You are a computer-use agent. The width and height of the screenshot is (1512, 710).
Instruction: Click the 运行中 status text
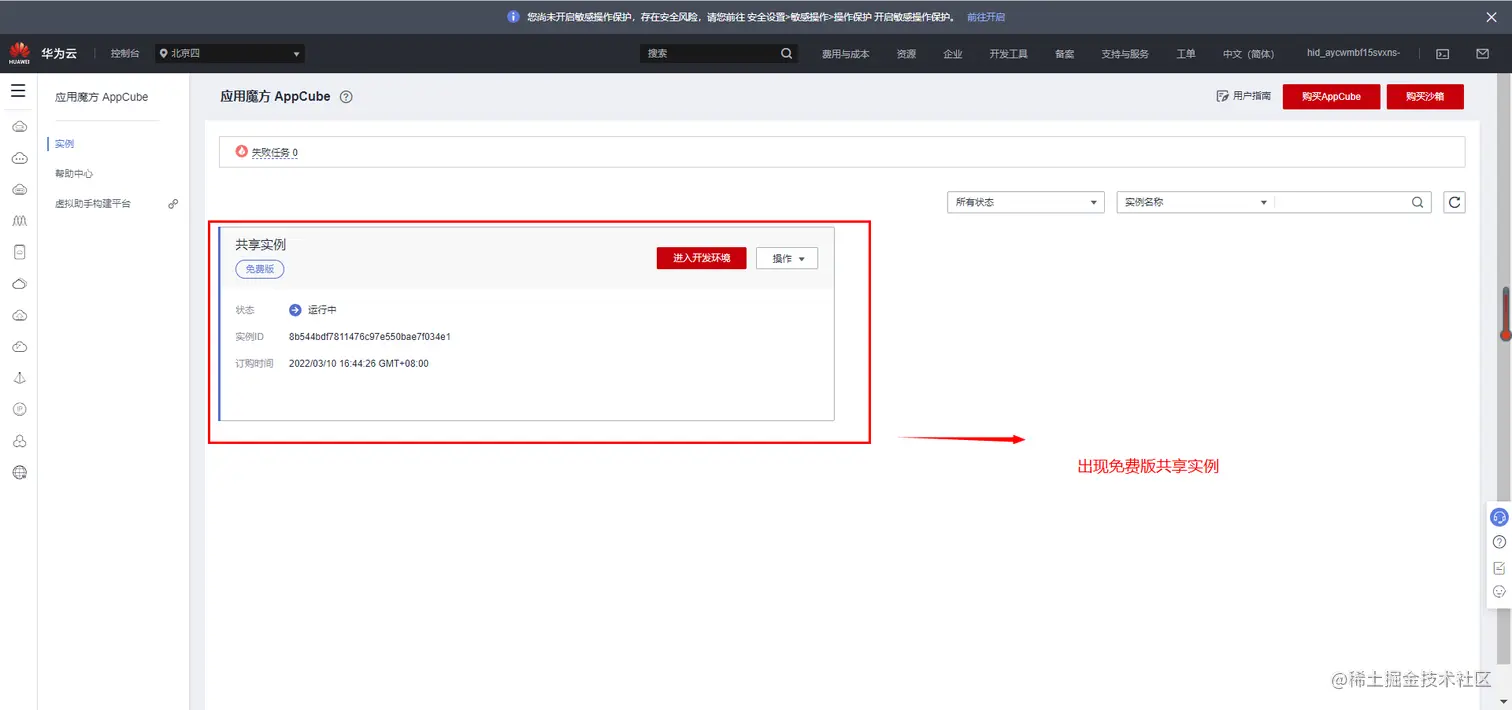322,310
